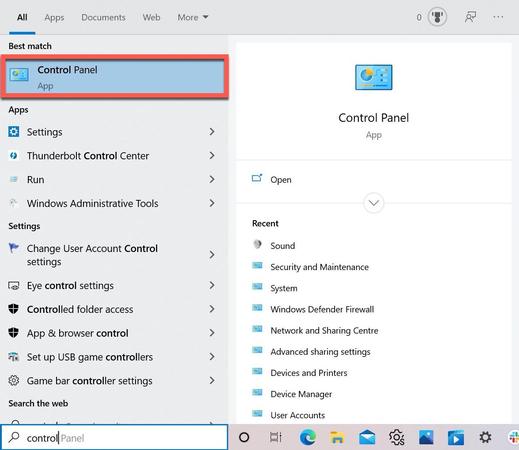
Task: Open User Accounts from Recent
Action: click(x=298, y=415)
